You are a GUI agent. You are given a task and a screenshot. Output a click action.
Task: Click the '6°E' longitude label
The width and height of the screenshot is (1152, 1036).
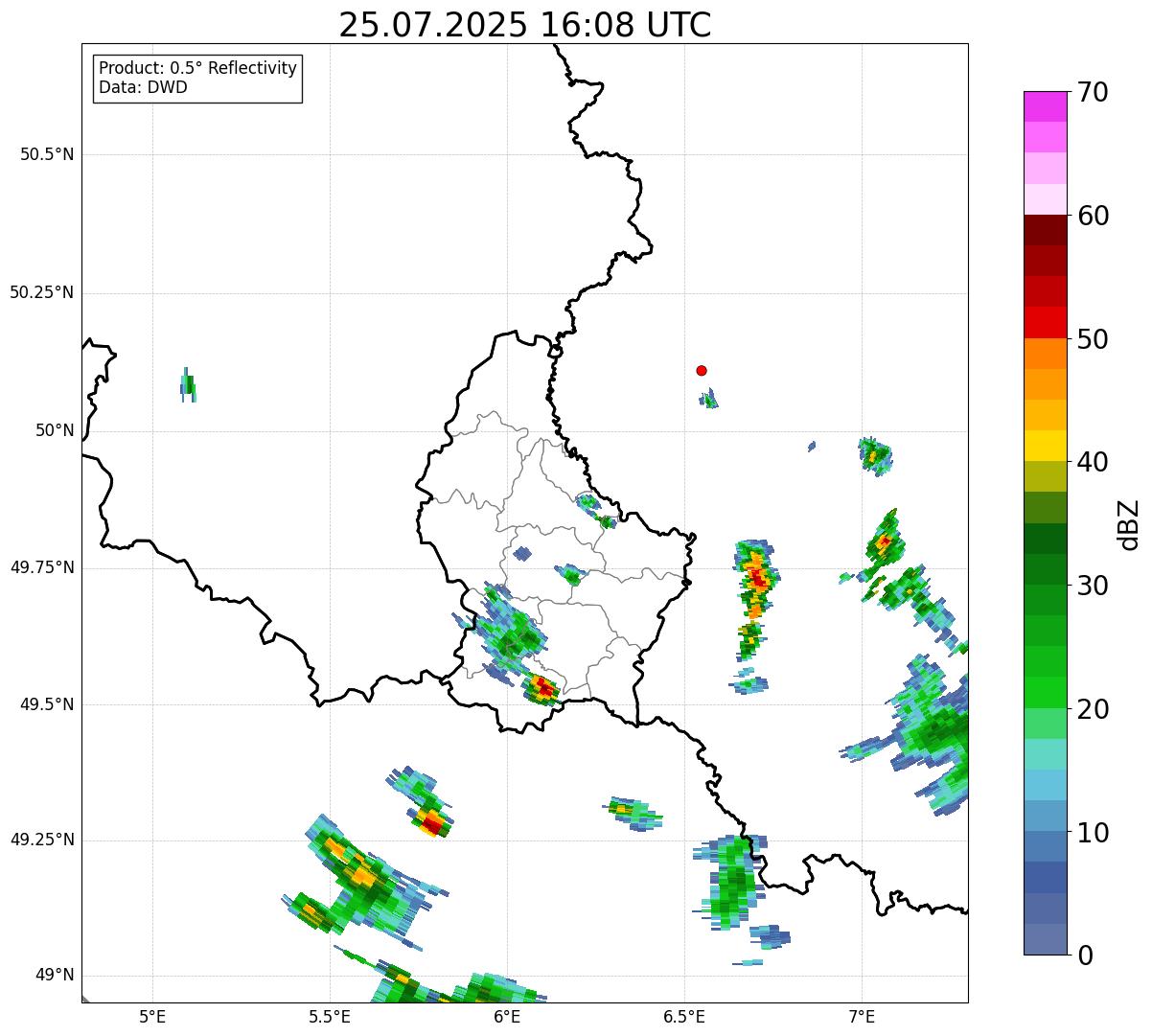click(x=507, y=1016)
